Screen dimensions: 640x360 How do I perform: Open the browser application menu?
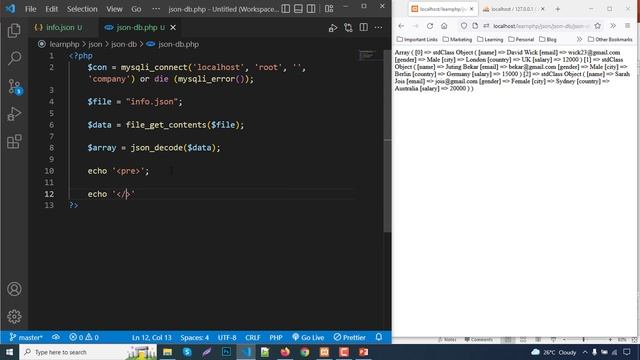pyautogui.click(x=628, y=26)
